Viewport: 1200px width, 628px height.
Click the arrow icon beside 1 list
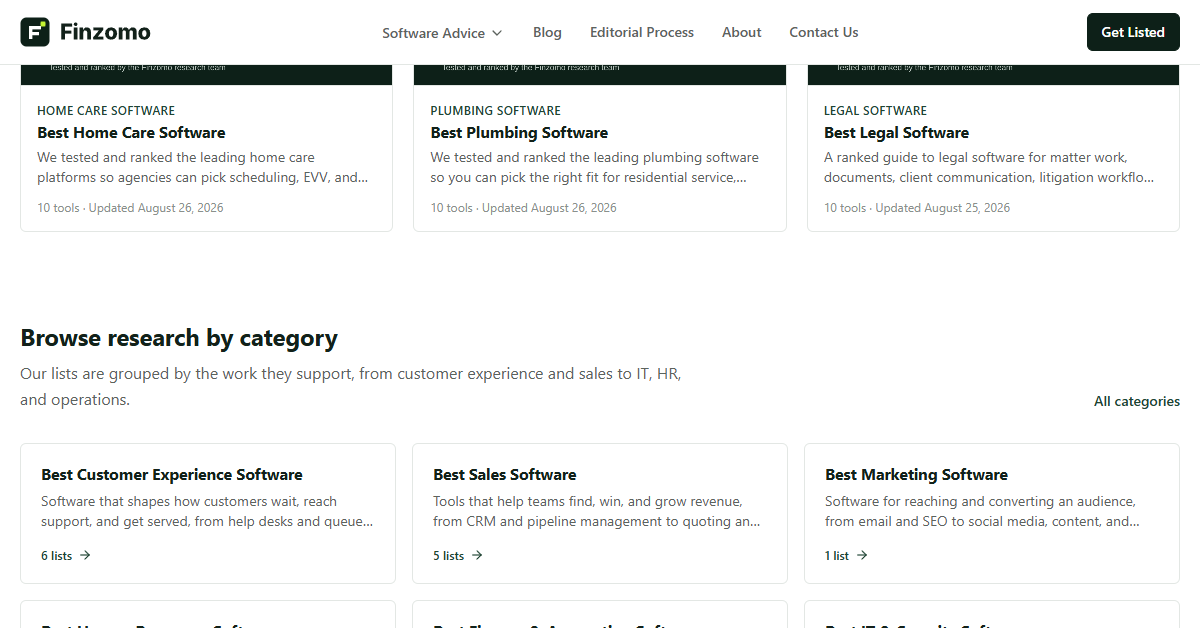tap(862, 555)
